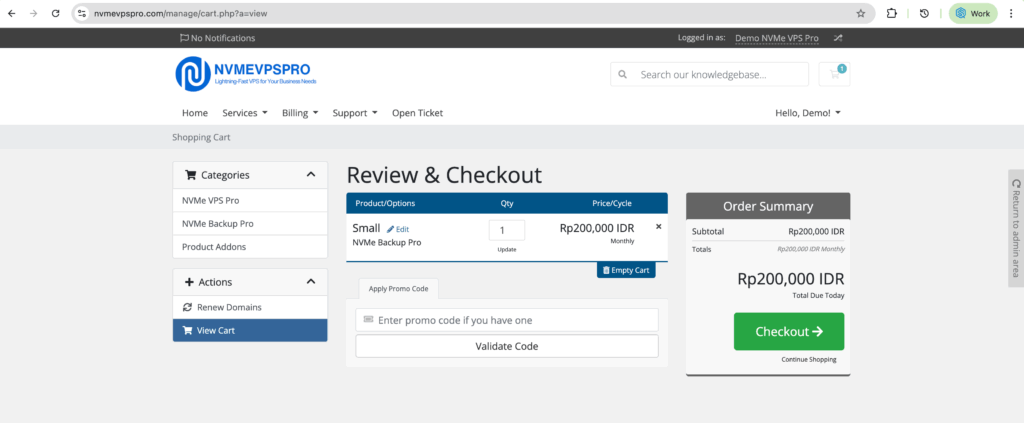Open the browser extensions puzzle icon
The height and width of the screenshot is (423, 1024).
click(x=891, y=13)
